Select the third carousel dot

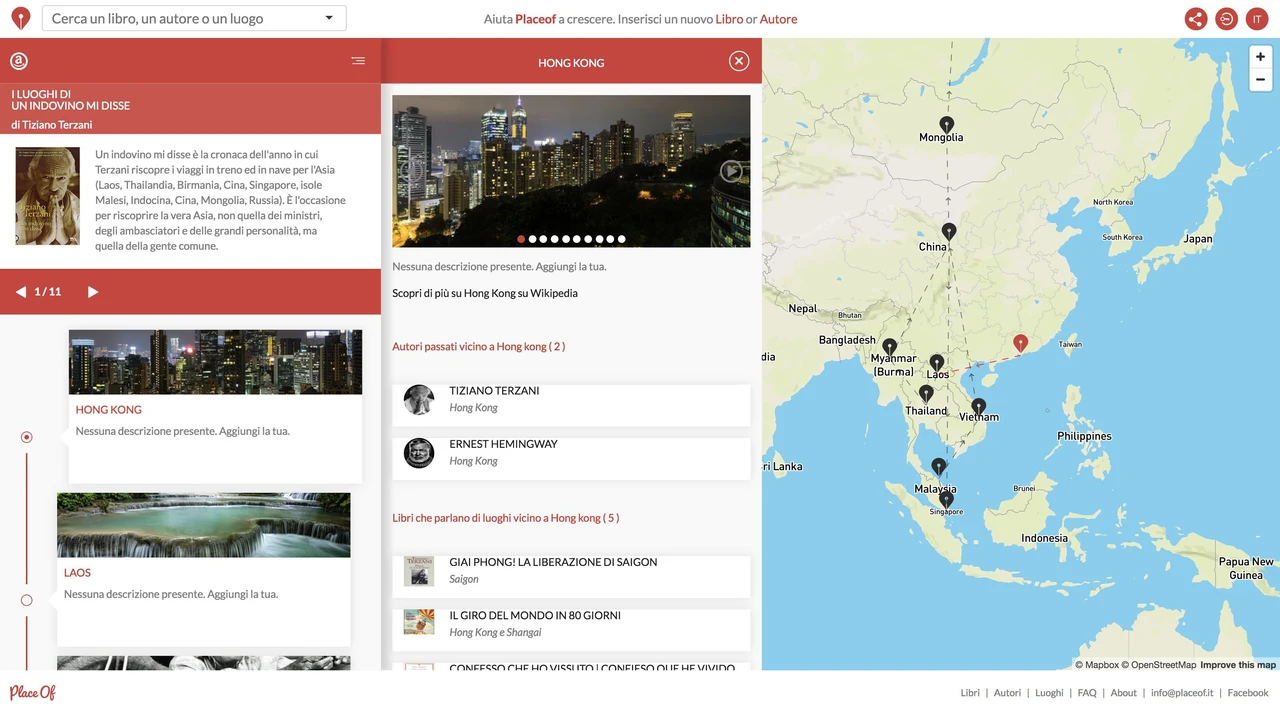pyautogui.click(x=543, y=239)
